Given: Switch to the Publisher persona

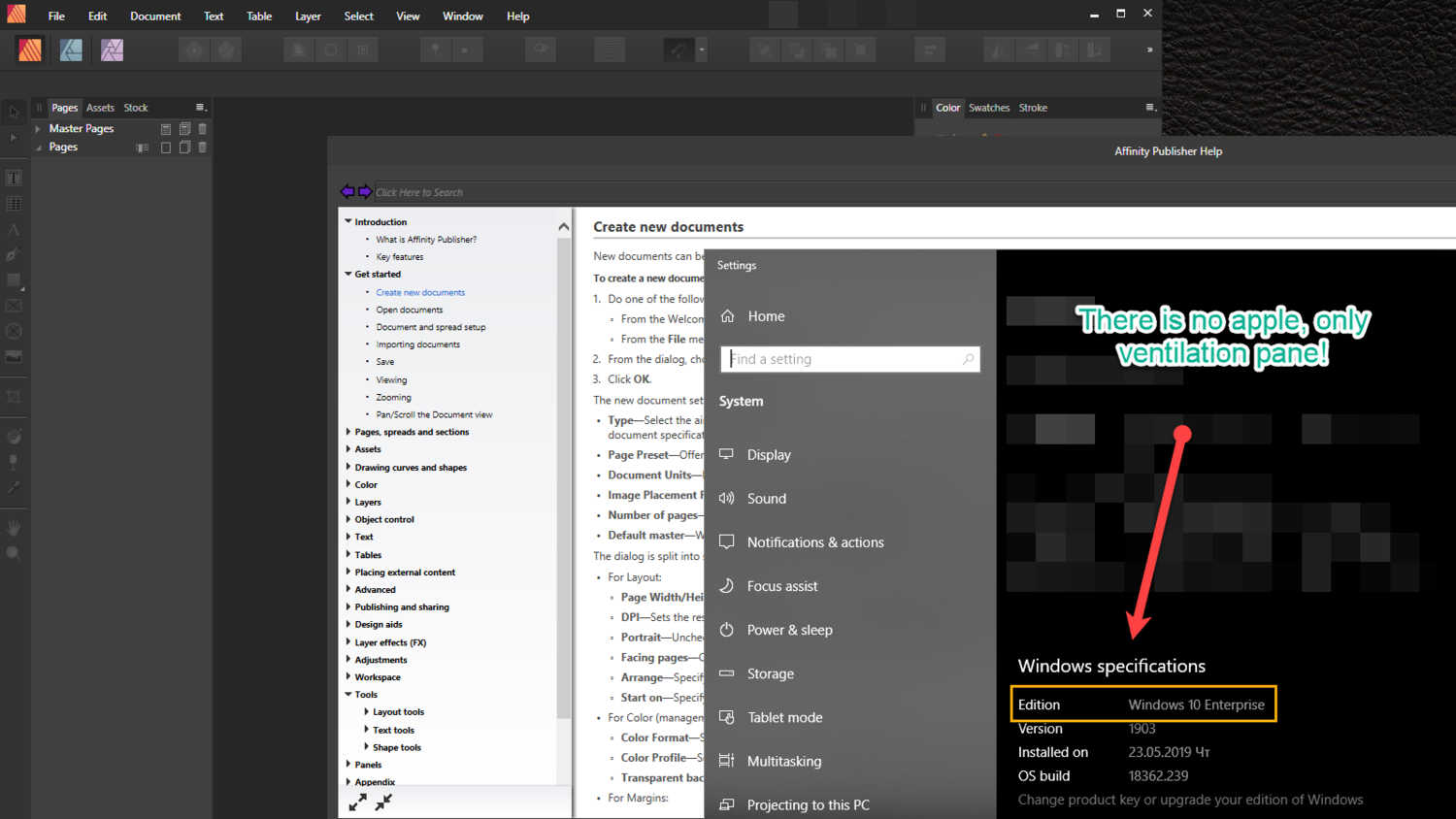Looking at the screenshot, I should coord(30,49).
